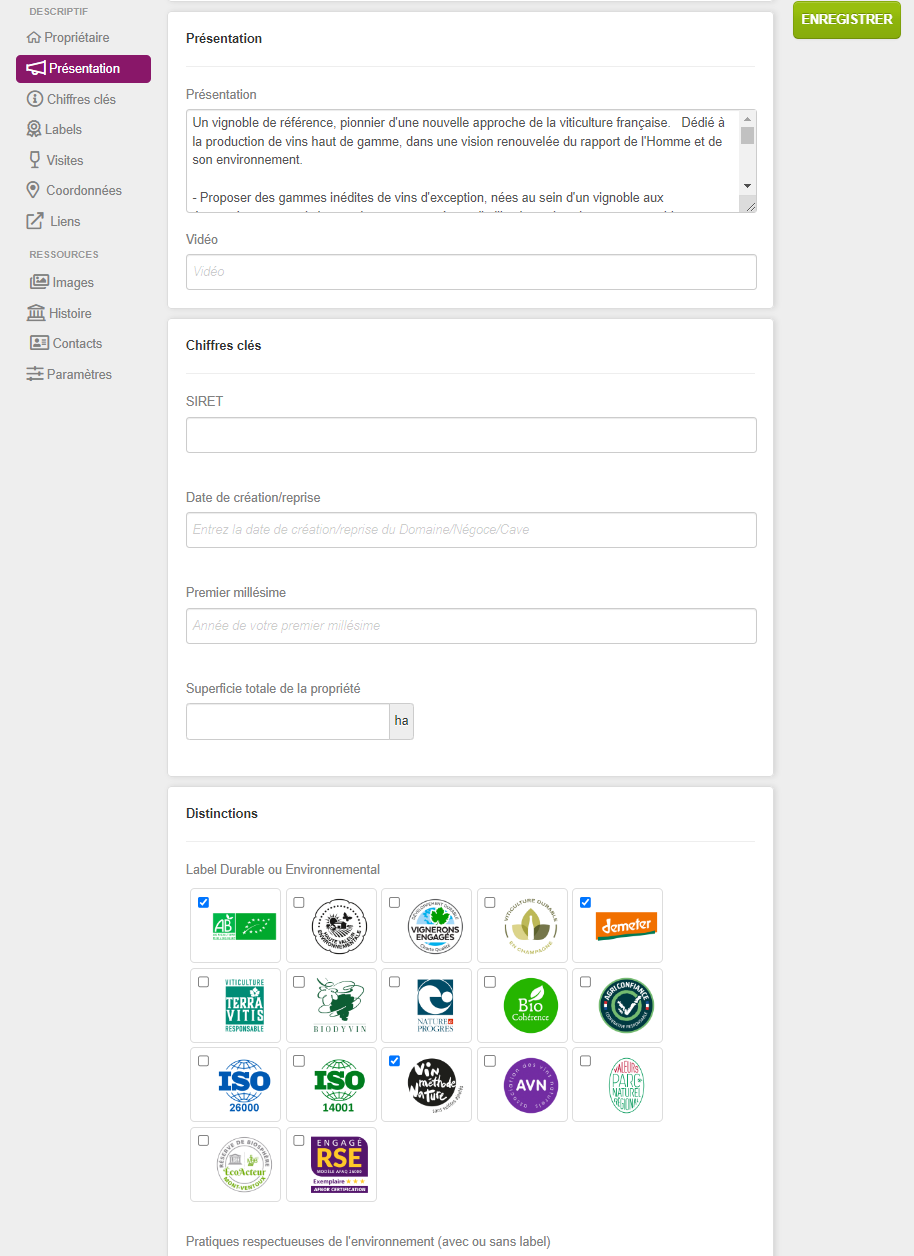Click the Valeurs Parc Naturel Régional logo
This screenshot has width=914, height=1256.
point(626,1086)
